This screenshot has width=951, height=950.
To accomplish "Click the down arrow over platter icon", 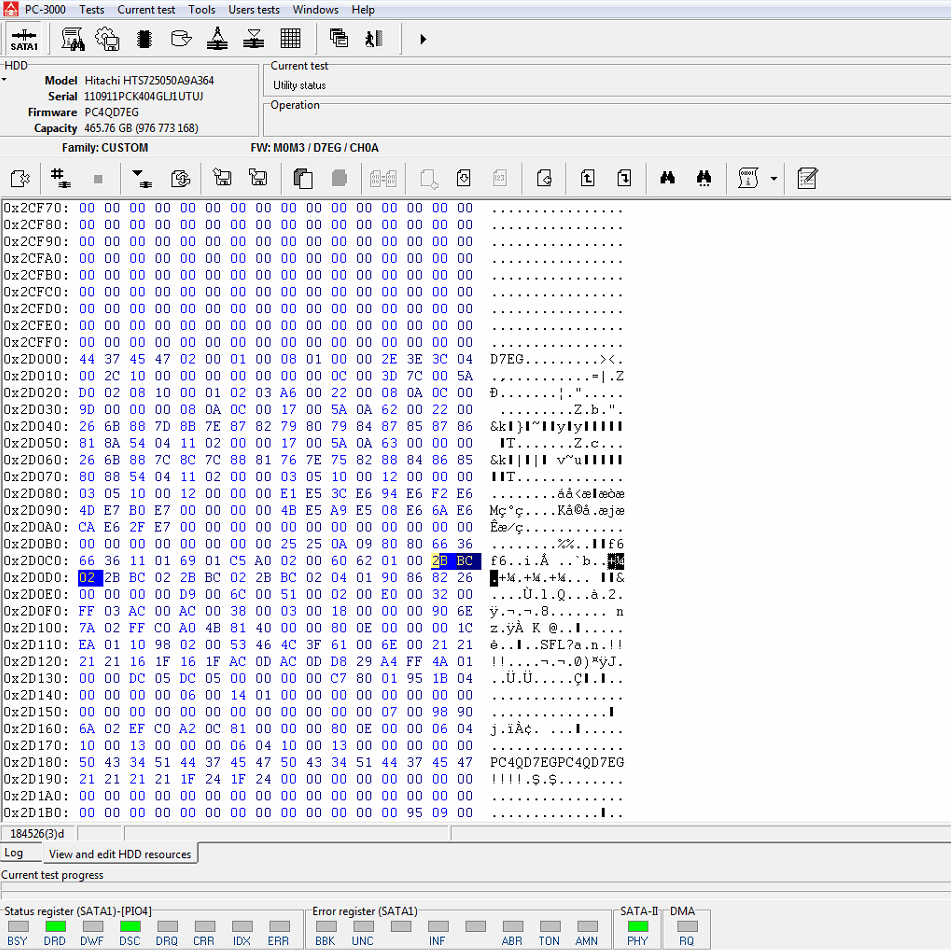I will (142, 178).
